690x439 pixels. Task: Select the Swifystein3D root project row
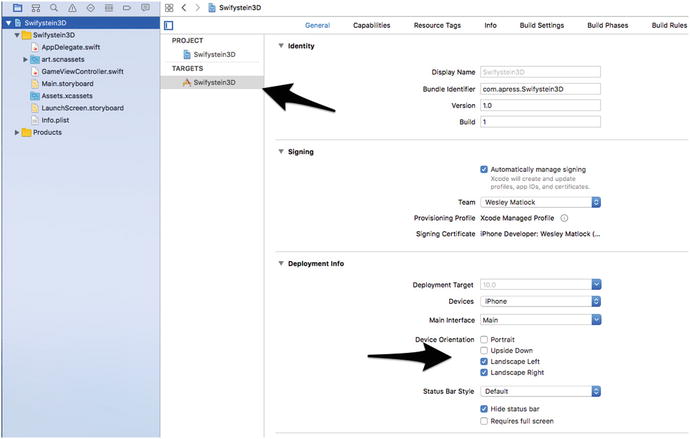coord(81,23)
